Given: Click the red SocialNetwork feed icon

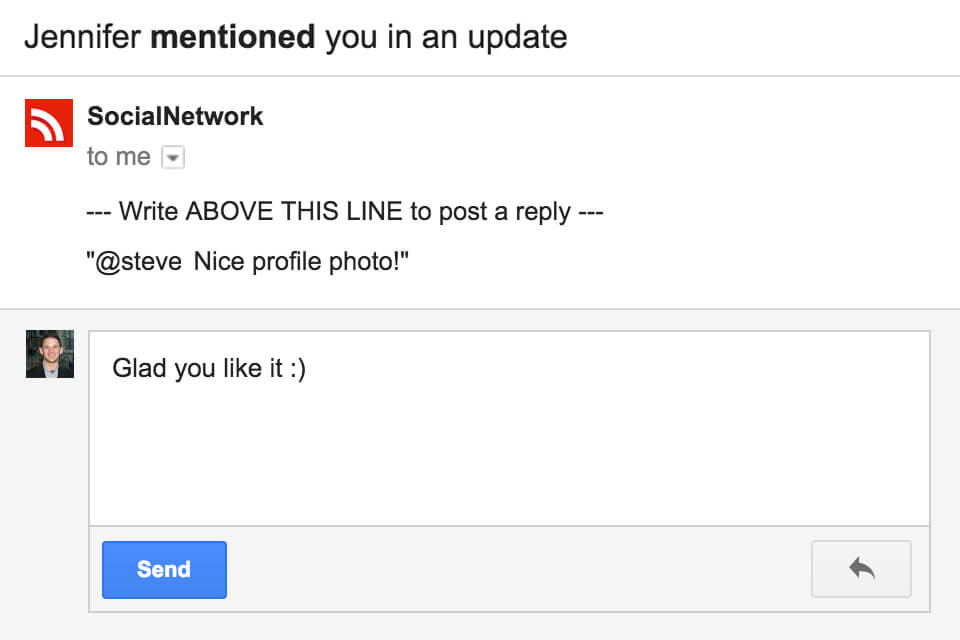Looking at the screenshot, I should click(49, 123).
